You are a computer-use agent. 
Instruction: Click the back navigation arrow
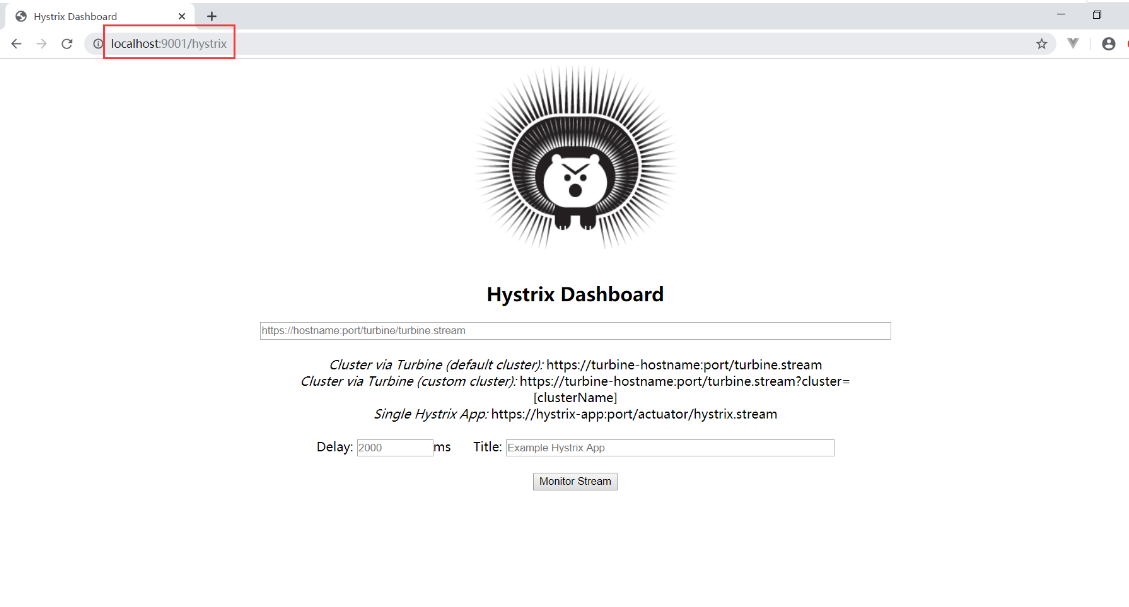pyautogui.click(x=16, y=44)
